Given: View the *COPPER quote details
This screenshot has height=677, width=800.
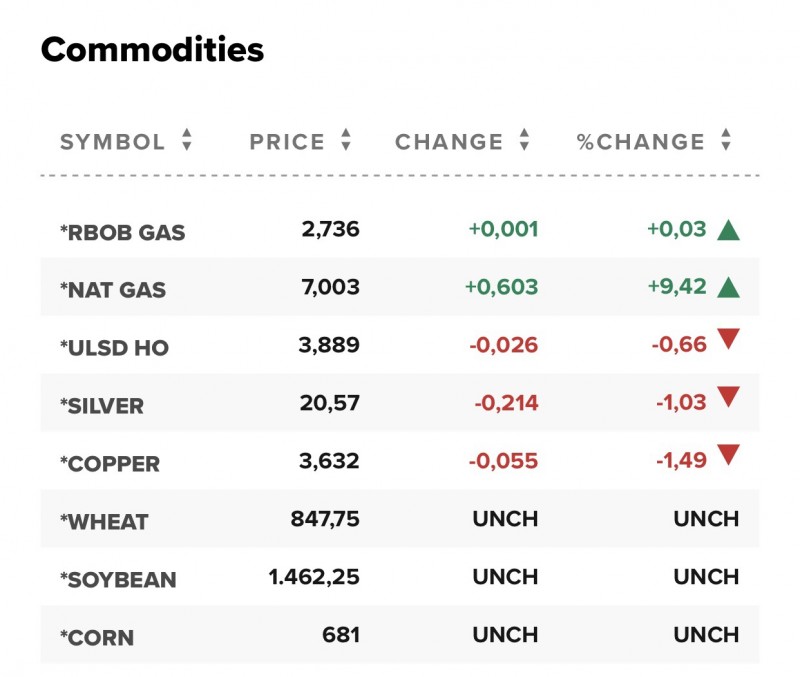Looking at the screenshot, I should [x=109, y=464].
